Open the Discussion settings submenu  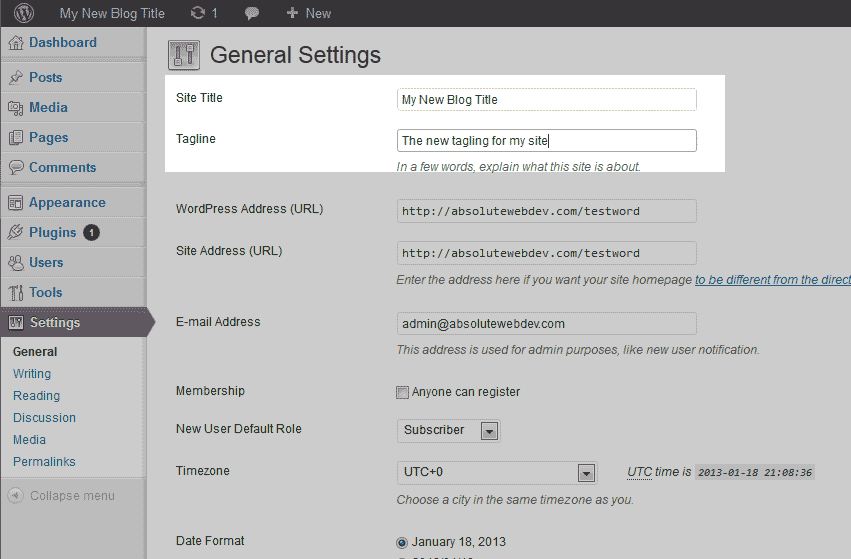click(x=45, y=418)
